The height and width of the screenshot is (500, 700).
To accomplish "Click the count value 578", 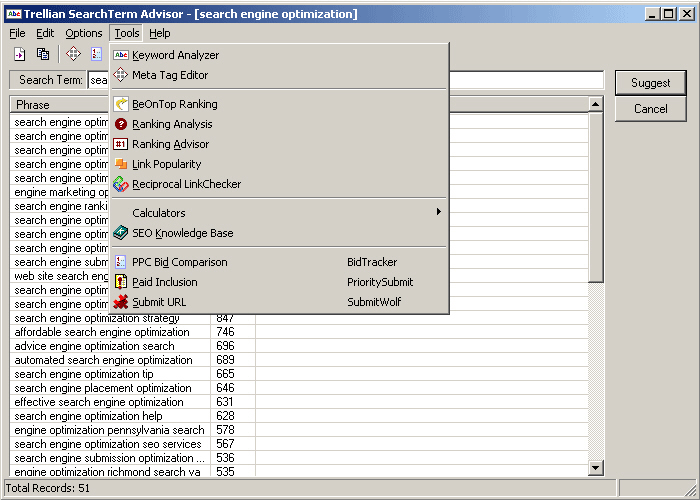I will (x=225, y=430).
